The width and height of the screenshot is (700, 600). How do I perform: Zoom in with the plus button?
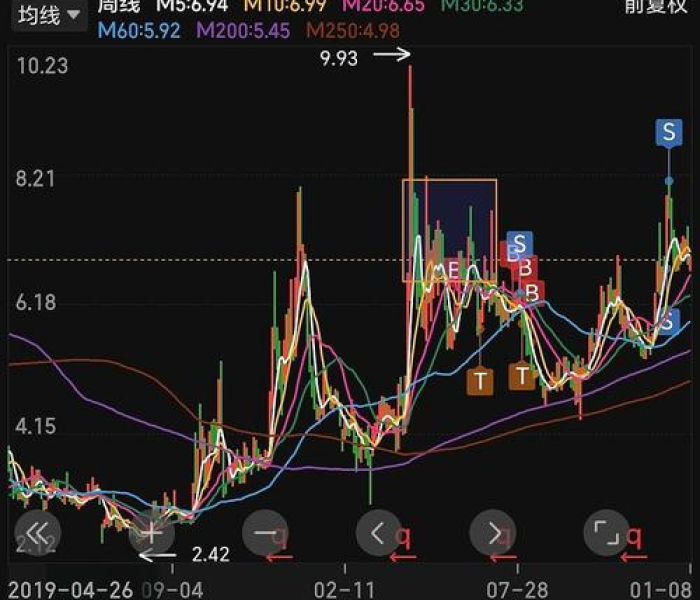(151, 533)
